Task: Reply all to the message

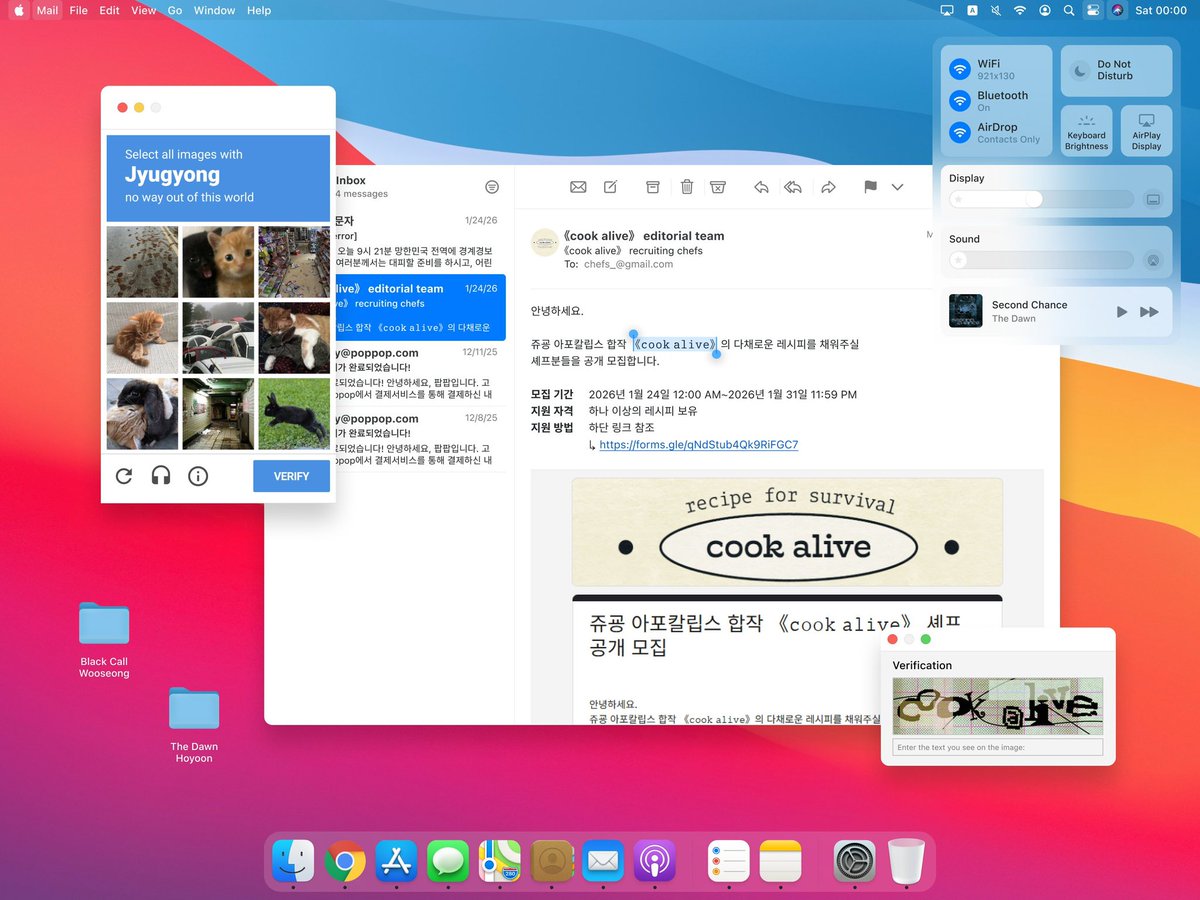Action: (x=793, y=187)
